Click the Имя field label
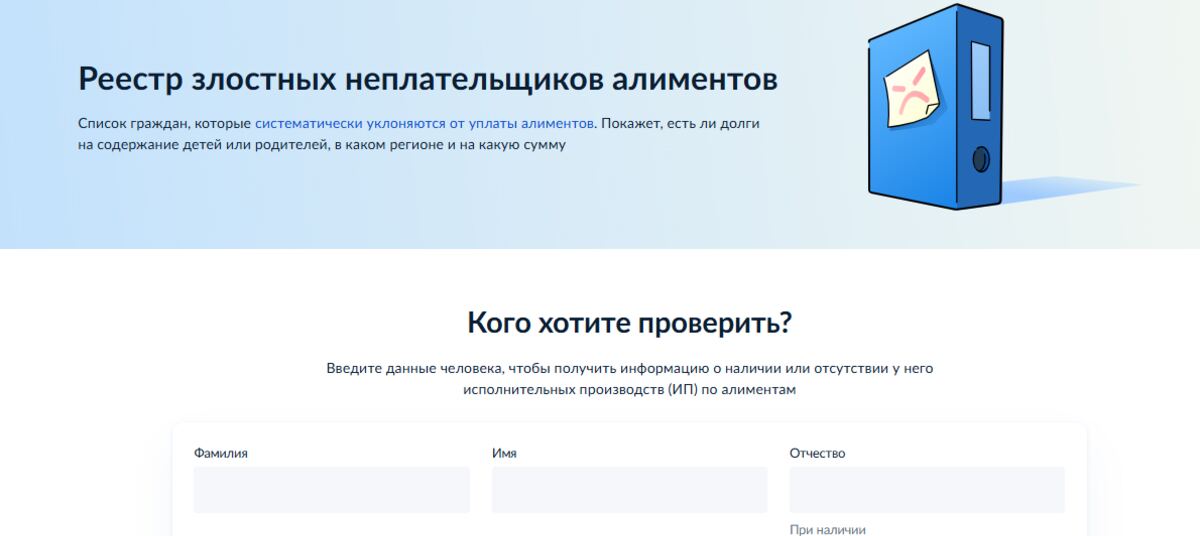This screenshot has height=536, width=1200. click(504, 453)
